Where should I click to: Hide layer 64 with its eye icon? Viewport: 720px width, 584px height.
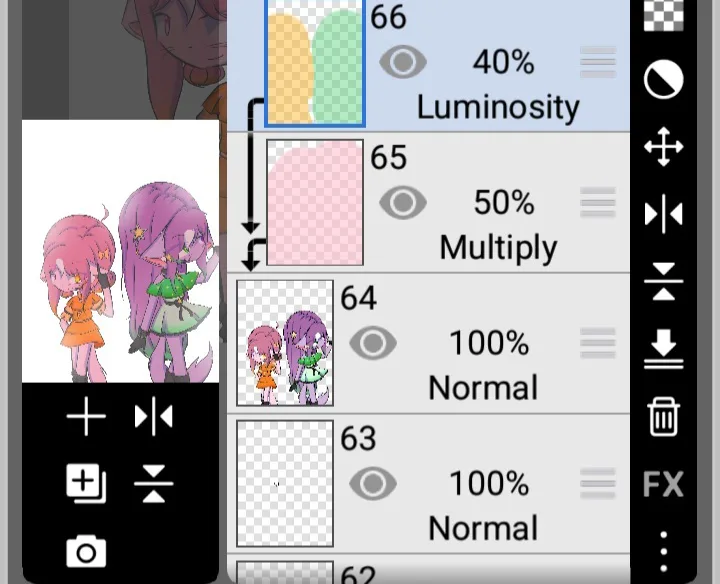tap(373, 343)
